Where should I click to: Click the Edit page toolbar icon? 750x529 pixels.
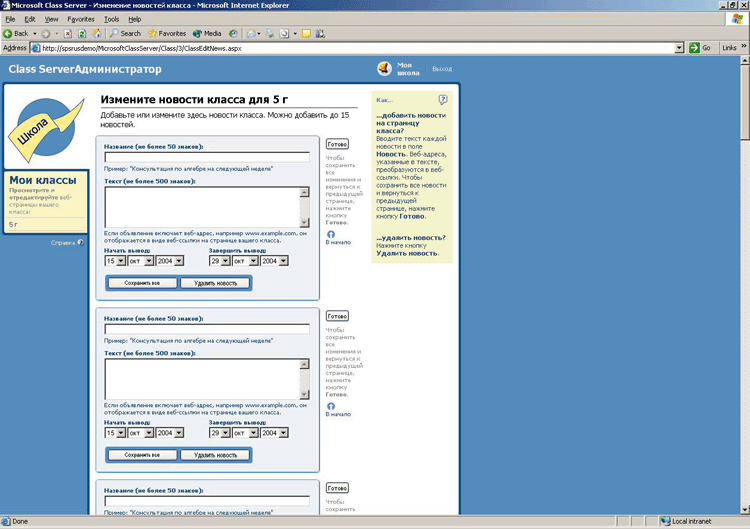(x=285, y=33)
